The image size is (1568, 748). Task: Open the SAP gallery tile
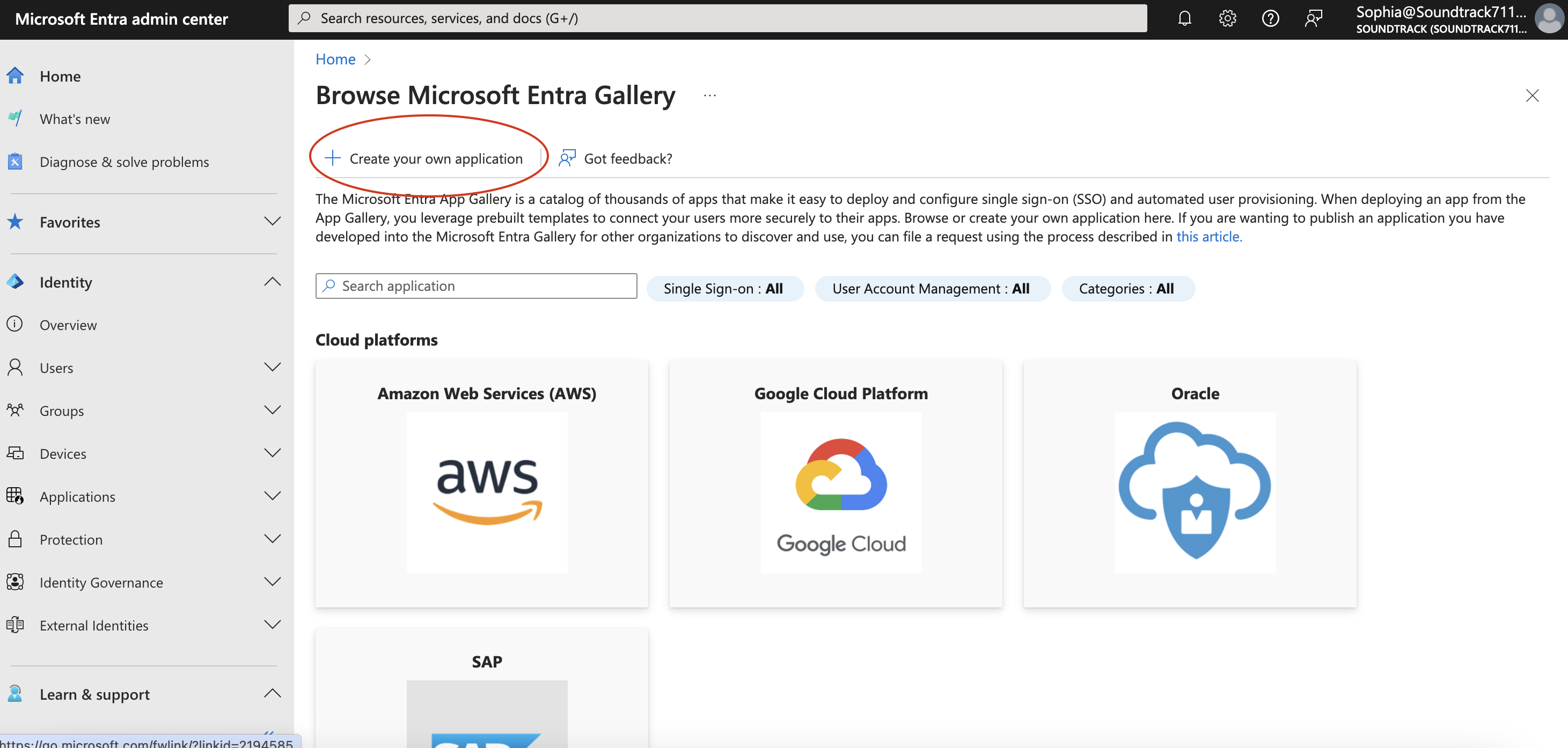pos(481,688)
